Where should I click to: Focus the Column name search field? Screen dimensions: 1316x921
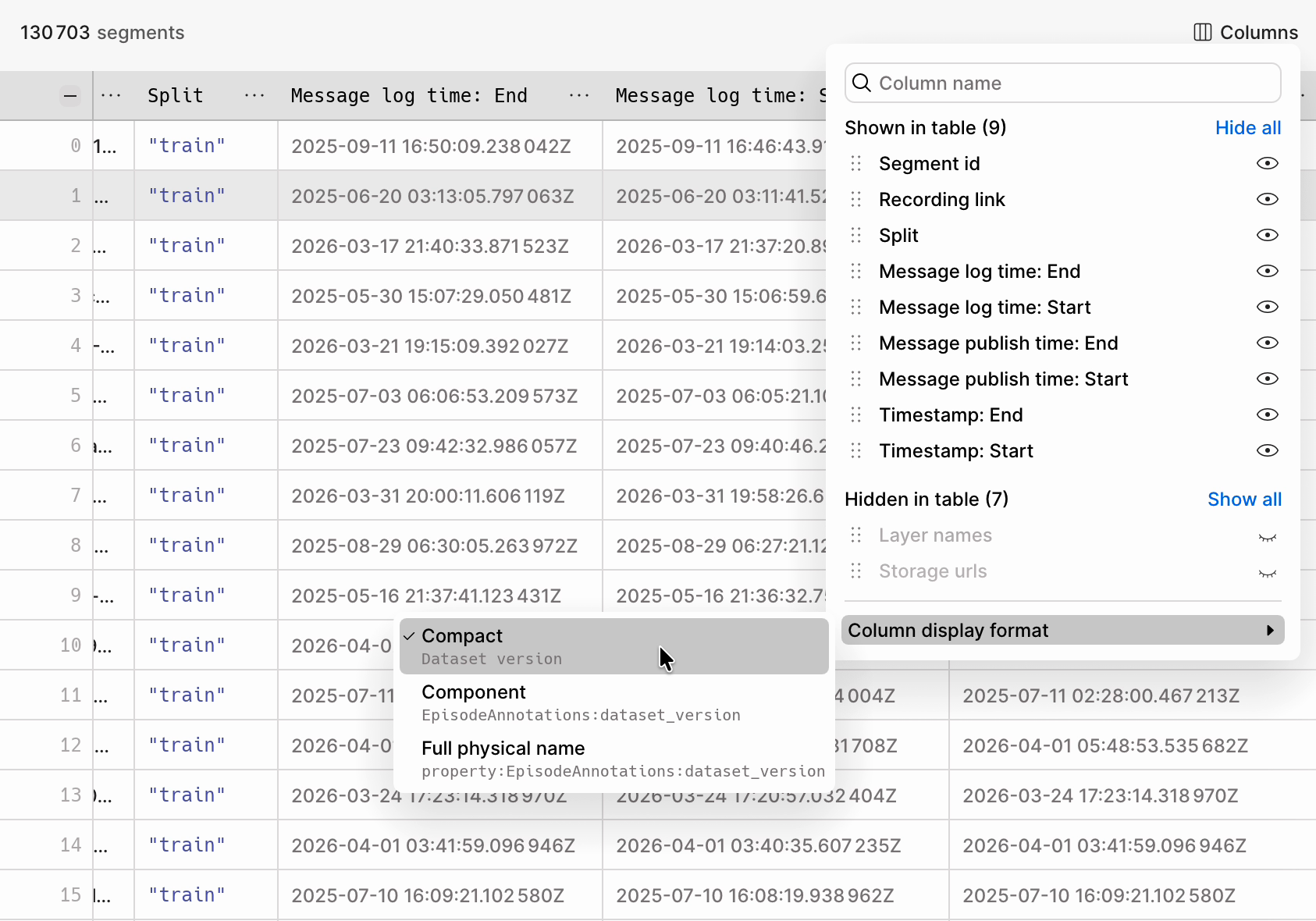pyautogui.click(x=1062, y=83)
